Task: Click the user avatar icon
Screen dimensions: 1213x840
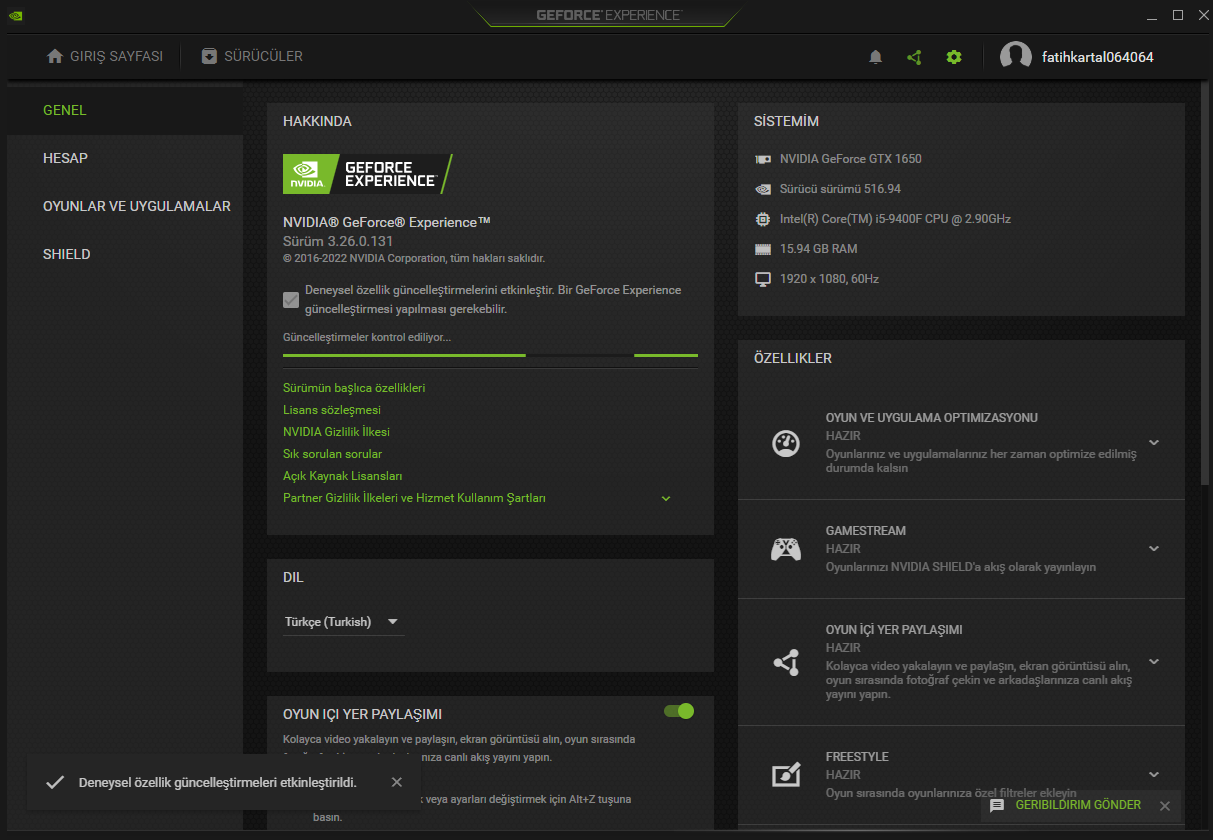Action: click(x=1016, y=57)
